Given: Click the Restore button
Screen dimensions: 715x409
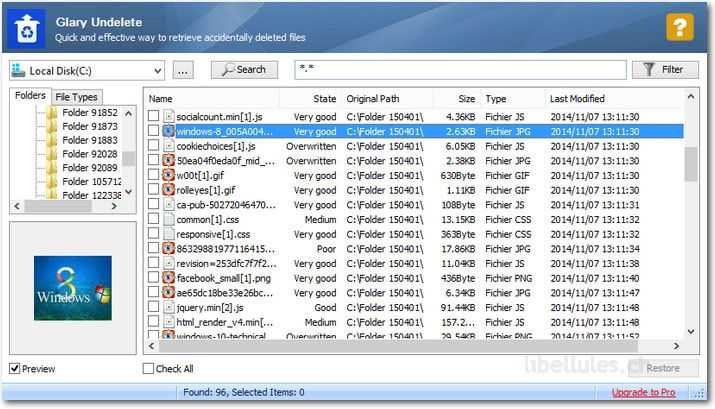Looking at the screenshot, I should tap(663, 368).
